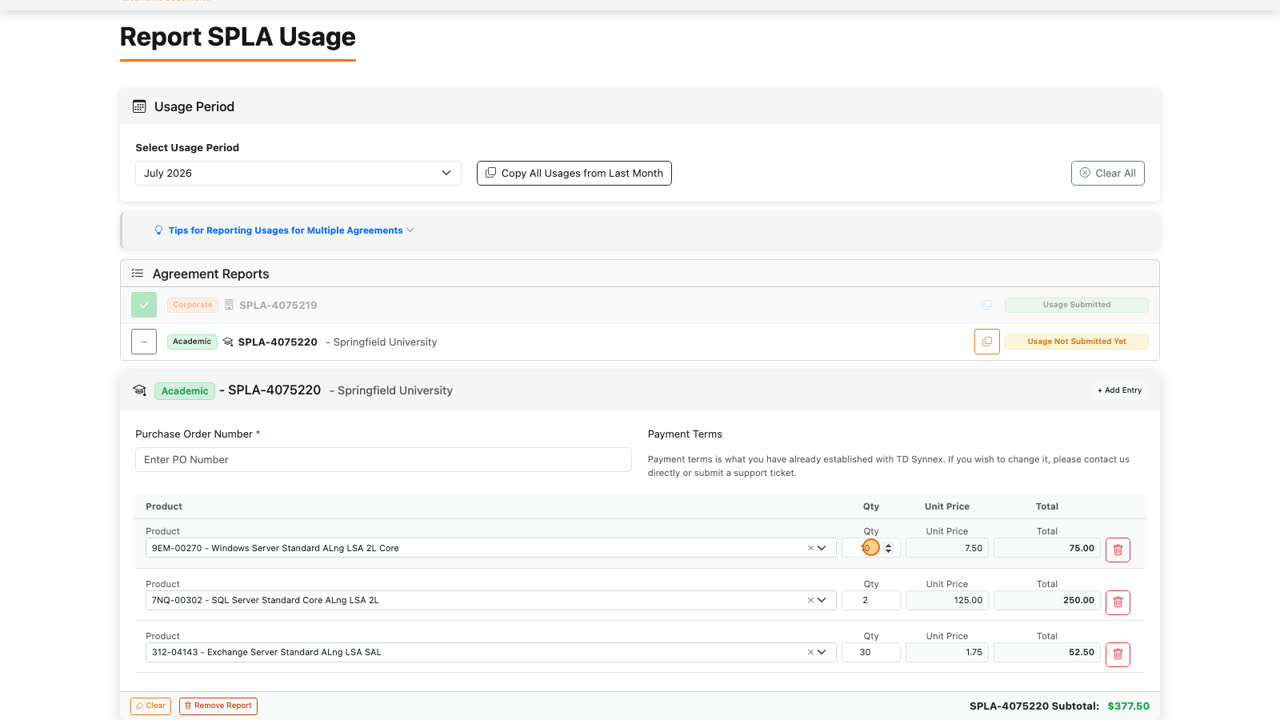Viewport: 1280px width, 720px height.
Task: Add a new entry with + Add Entry
Action: [1120, 390]
